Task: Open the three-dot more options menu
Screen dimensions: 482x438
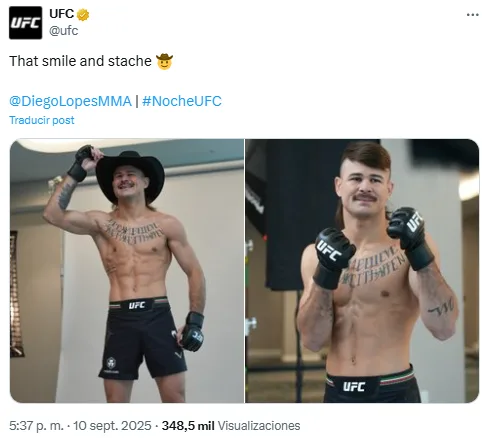Action: (472, 15)
